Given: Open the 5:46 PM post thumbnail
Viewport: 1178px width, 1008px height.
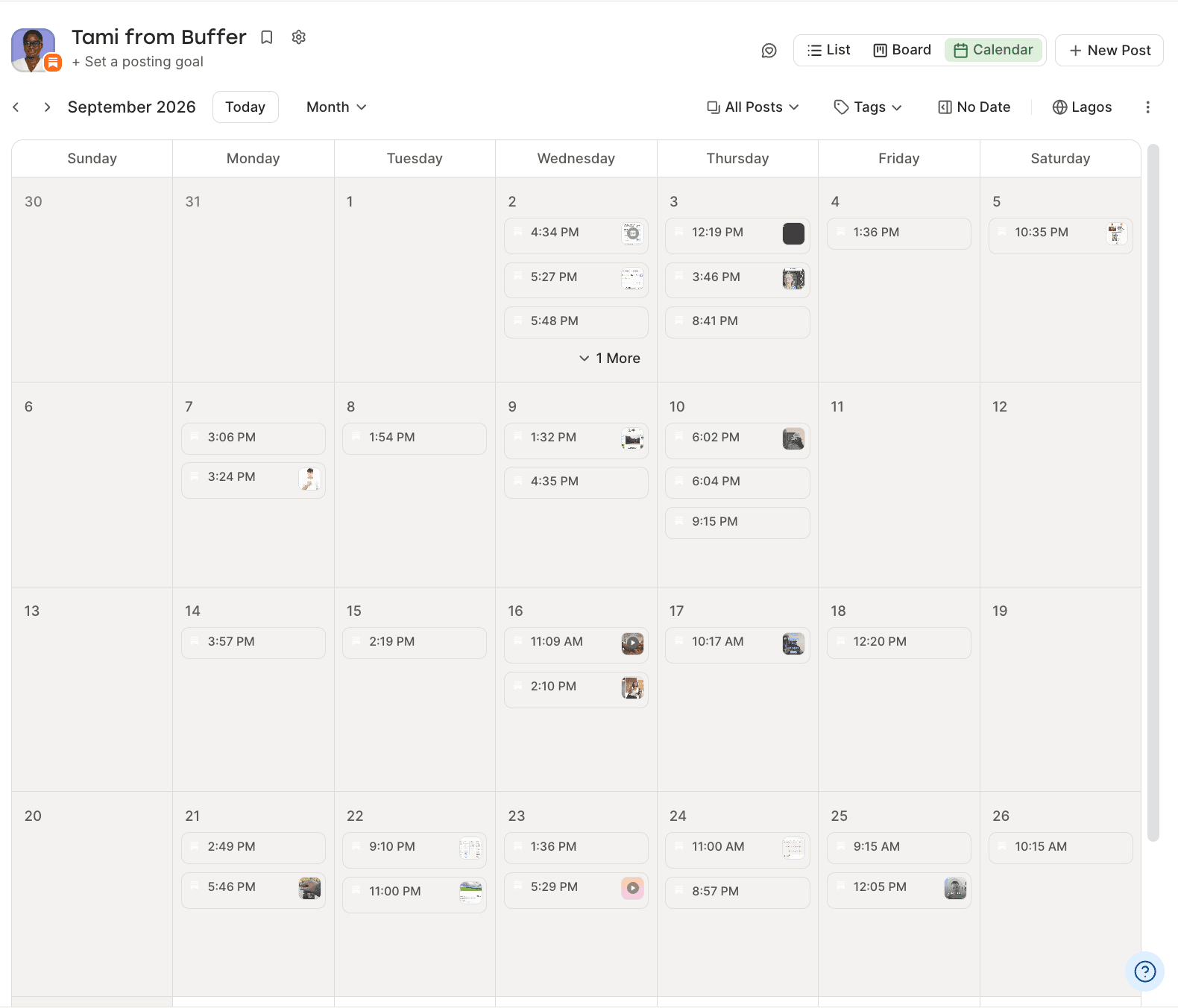Looking at the screenshot, I should [x=309, y=888].
